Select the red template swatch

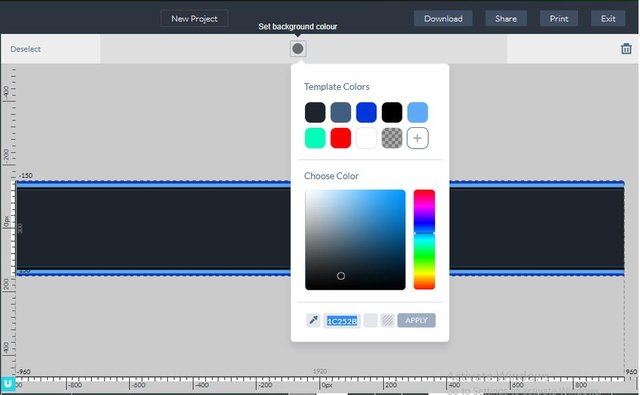coord(340,138)
